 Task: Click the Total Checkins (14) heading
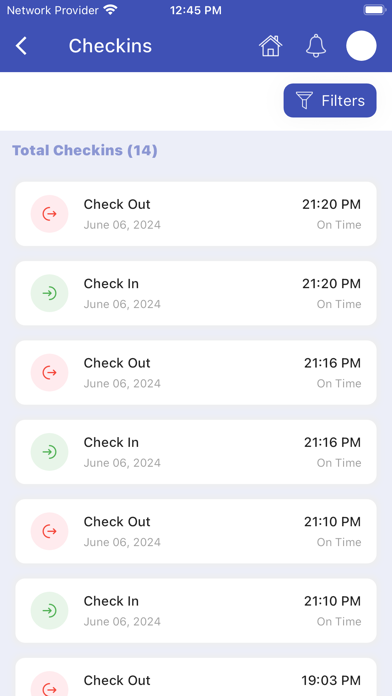[85, 150]
